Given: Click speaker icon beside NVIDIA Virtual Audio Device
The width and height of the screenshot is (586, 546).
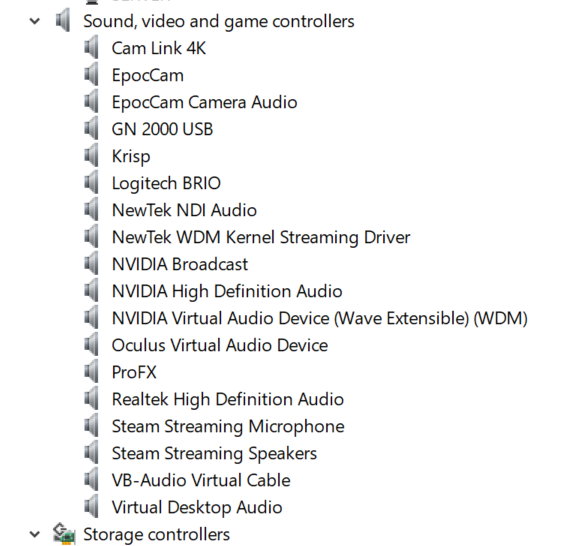Looking at the screenshot, I should (x=92, y=318).
